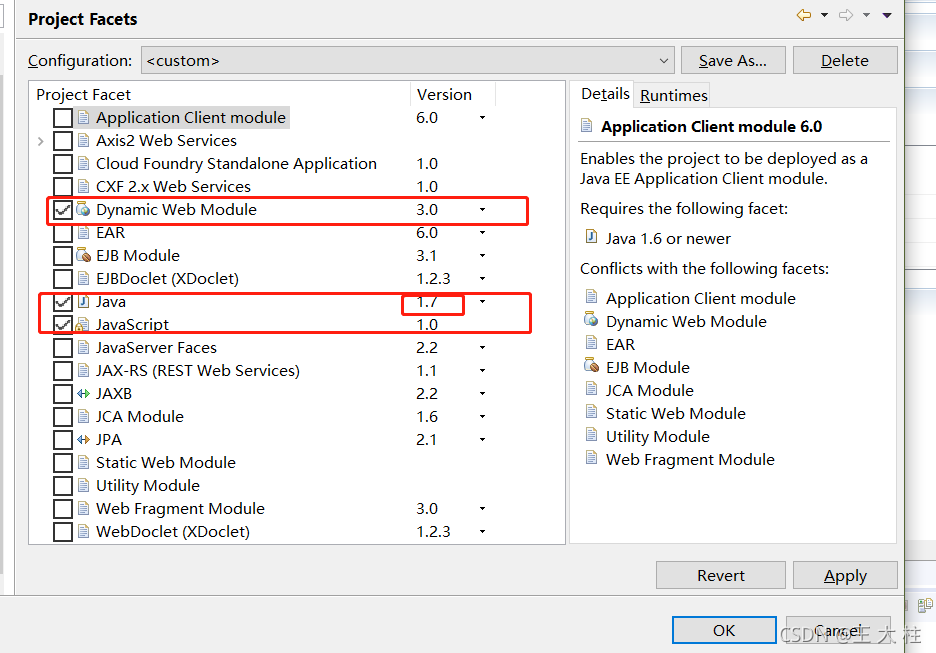Click the Dynamic Web Module globe icon
This screenshot has height=653, width=936.
(84, 210)
